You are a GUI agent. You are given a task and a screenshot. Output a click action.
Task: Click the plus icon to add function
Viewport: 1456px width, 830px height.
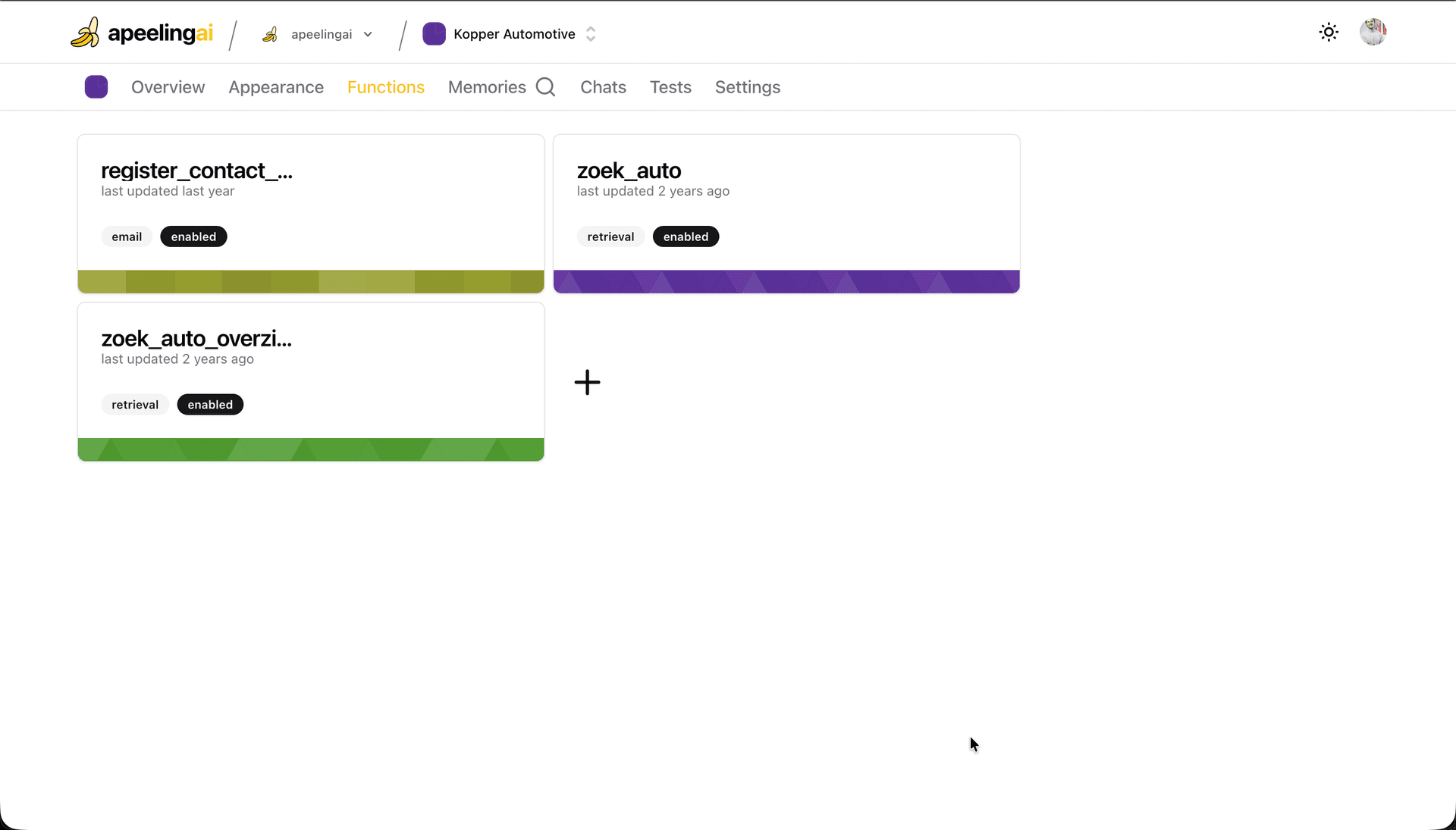587,382
